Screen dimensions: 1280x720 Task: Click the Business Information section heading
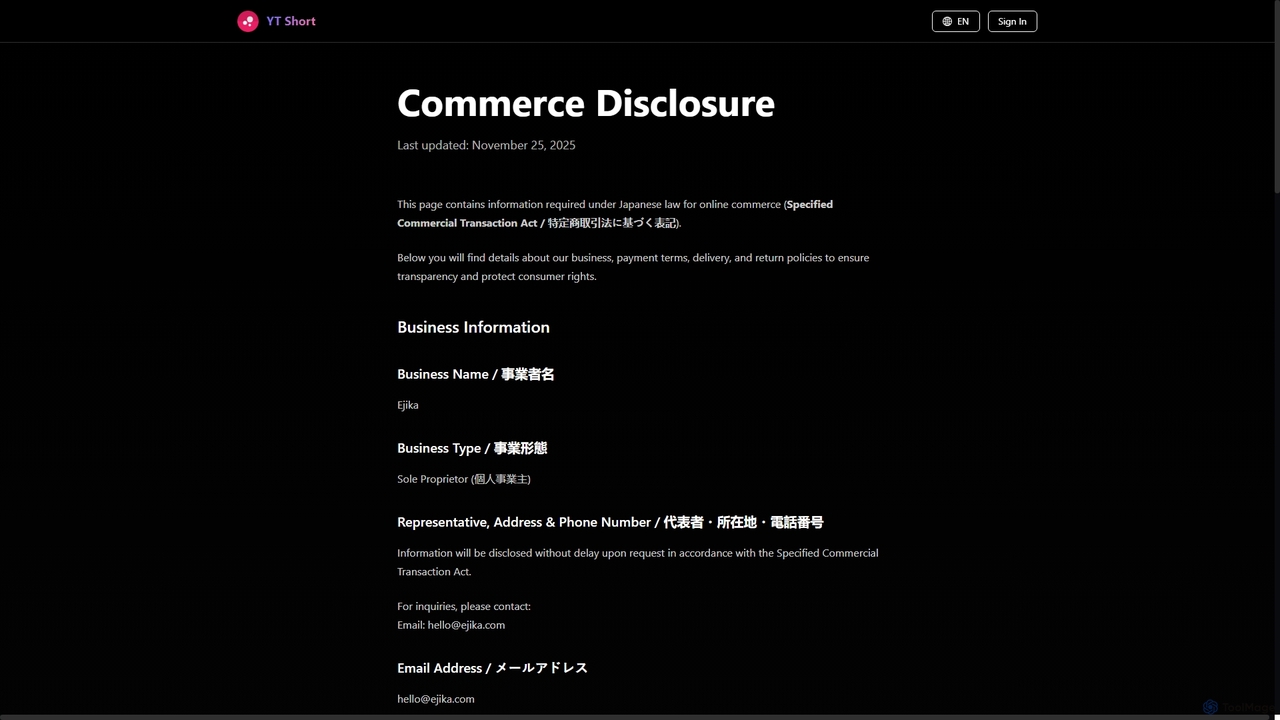click(x=473, y=327)
